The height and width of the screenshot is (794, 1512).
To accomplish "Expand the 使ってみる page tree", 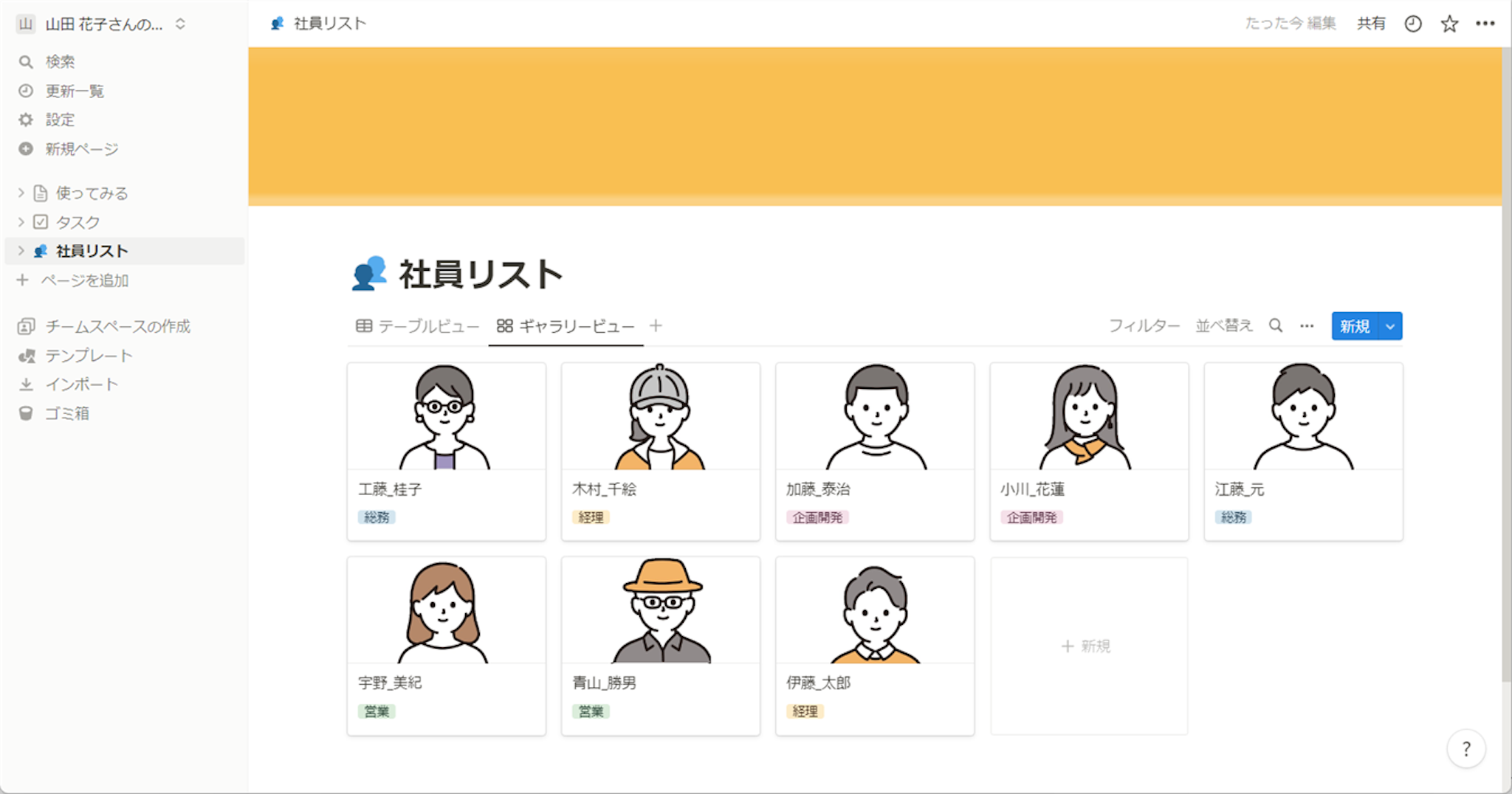I will [x=21, y=193].
